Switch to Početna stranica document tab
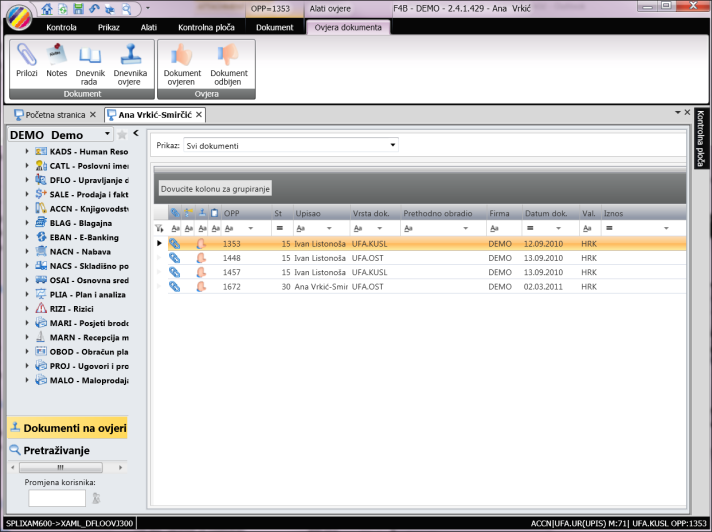 pyautogui.click(x=54, y=115)
